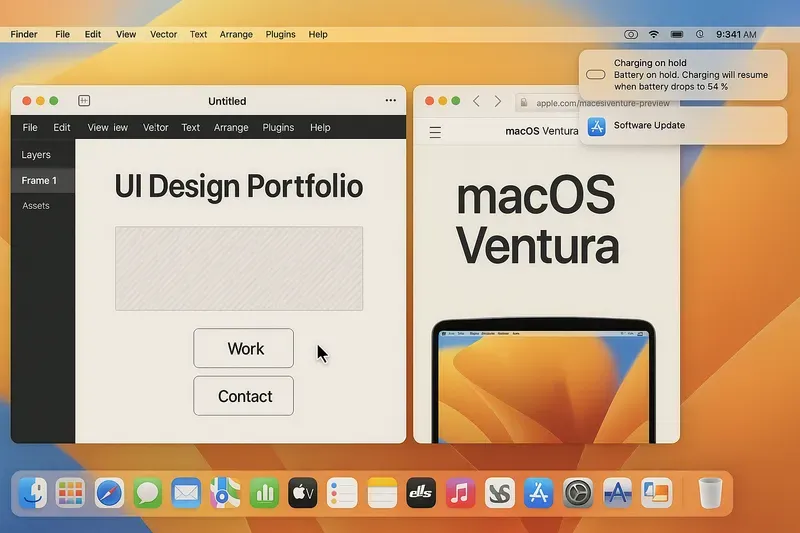
Task: Open Text in the dark in-window menu bar
Action: click(191, 128)
